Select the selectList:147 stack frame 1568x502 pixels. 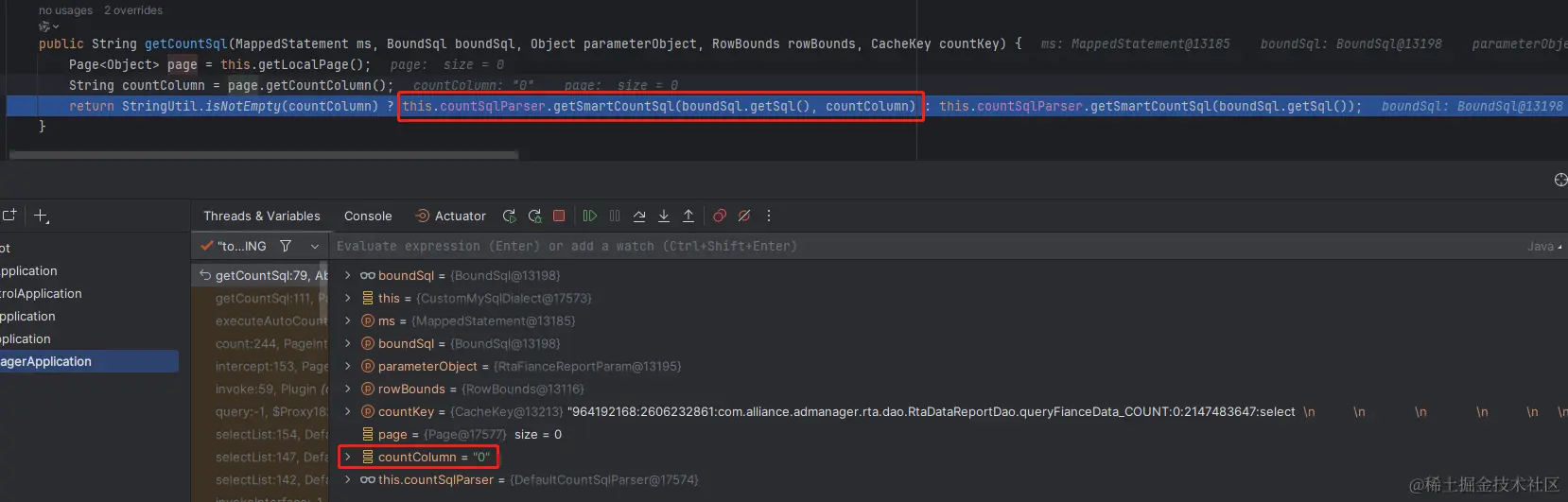(261, 457)
